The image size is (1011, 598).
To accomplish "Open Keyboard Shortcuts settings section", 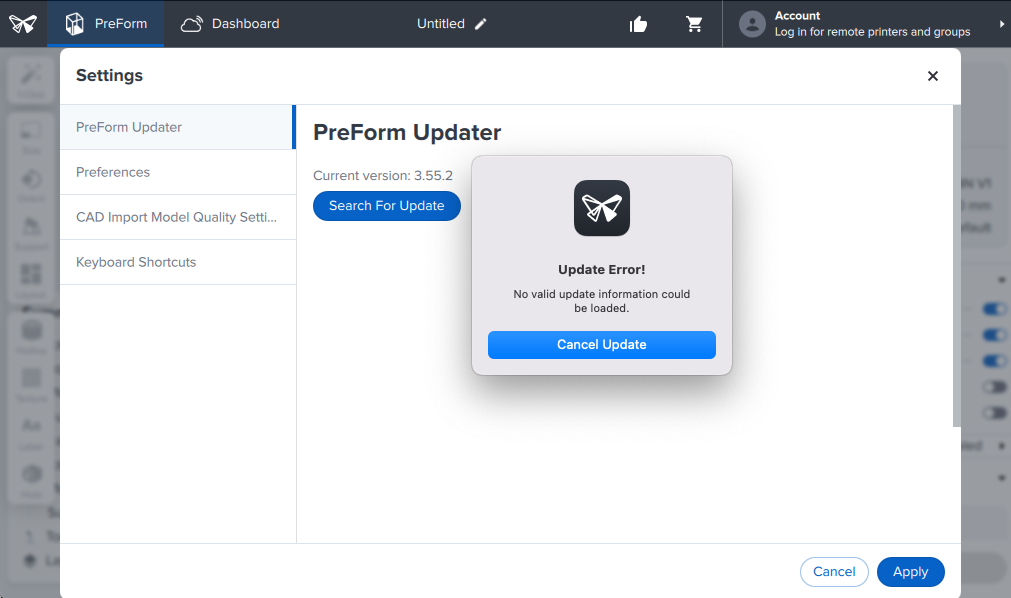I will pos(178,263).
